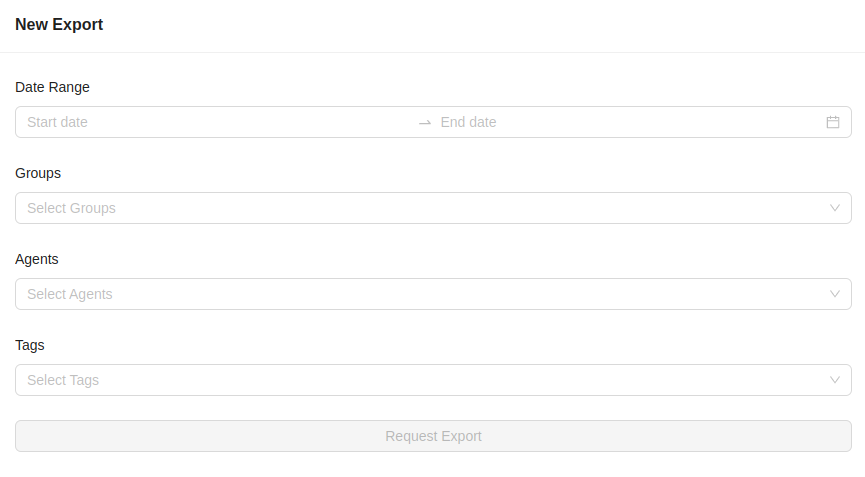865x477 pixels.
Task: Click the Tags dropdown chevron arrow
Action: [835, 380]
